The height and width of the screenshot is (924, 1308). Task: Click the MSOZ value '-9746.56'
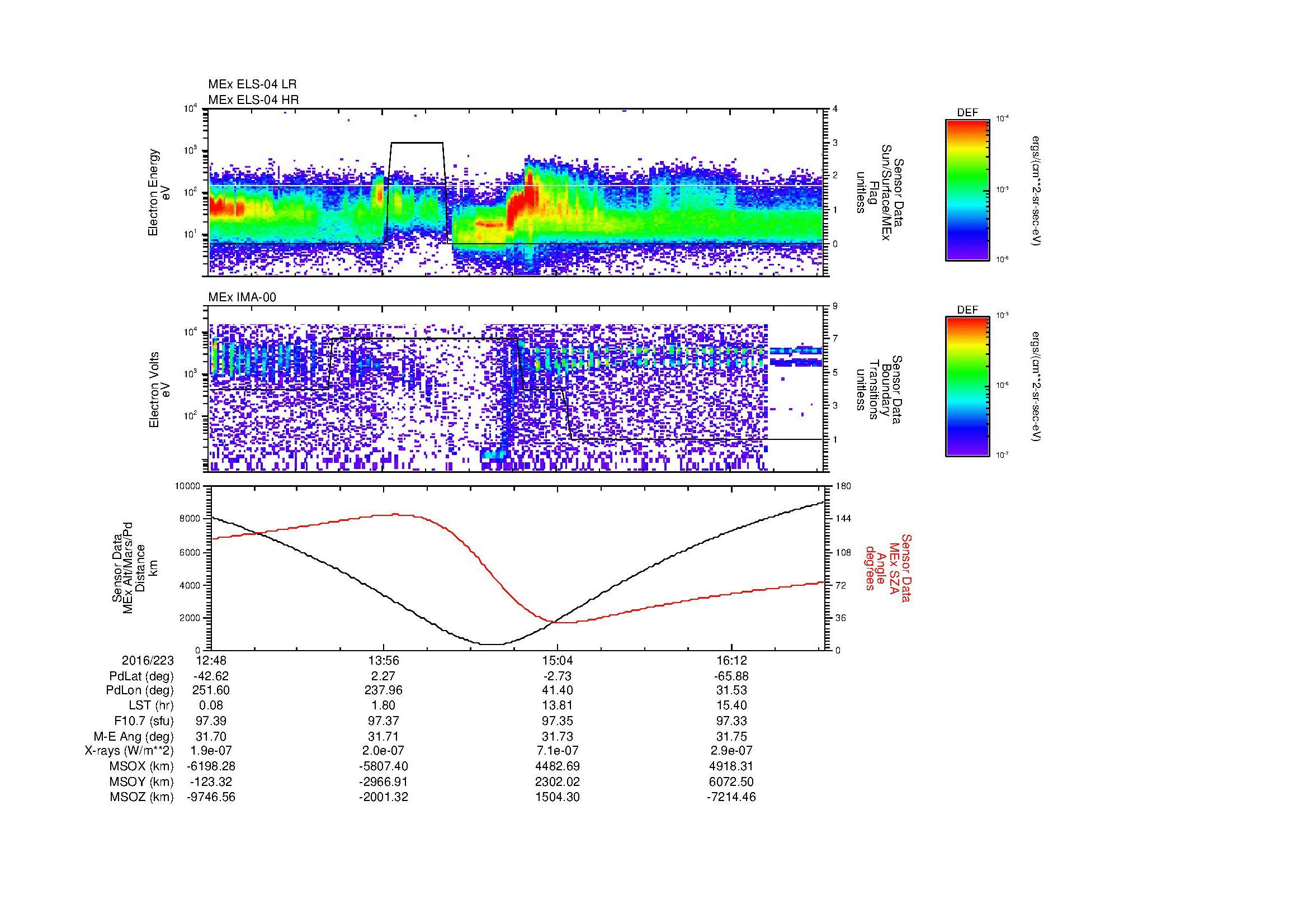[211, 797]
